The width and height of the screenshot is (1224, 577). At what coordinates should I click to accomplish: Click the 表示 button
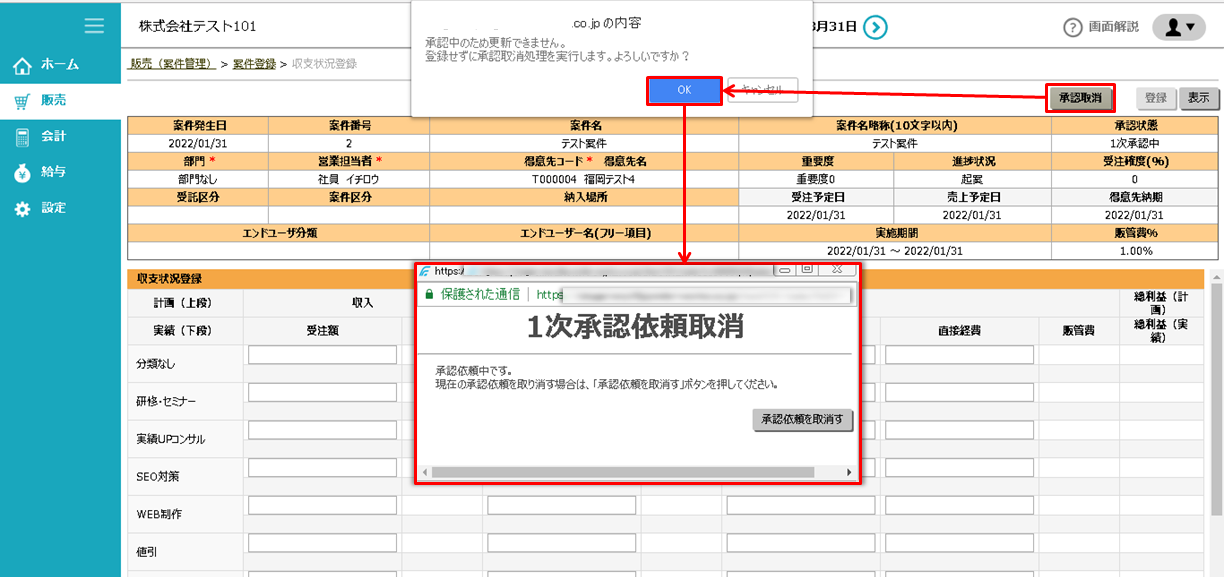coord(1199,98)
